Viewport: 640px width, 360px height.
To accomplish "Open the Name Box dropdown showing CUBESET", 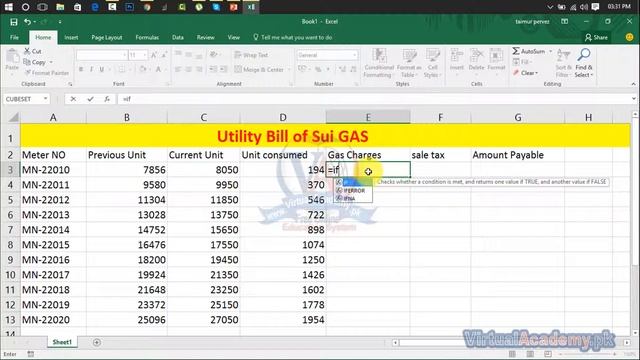I will coord(45,99).
